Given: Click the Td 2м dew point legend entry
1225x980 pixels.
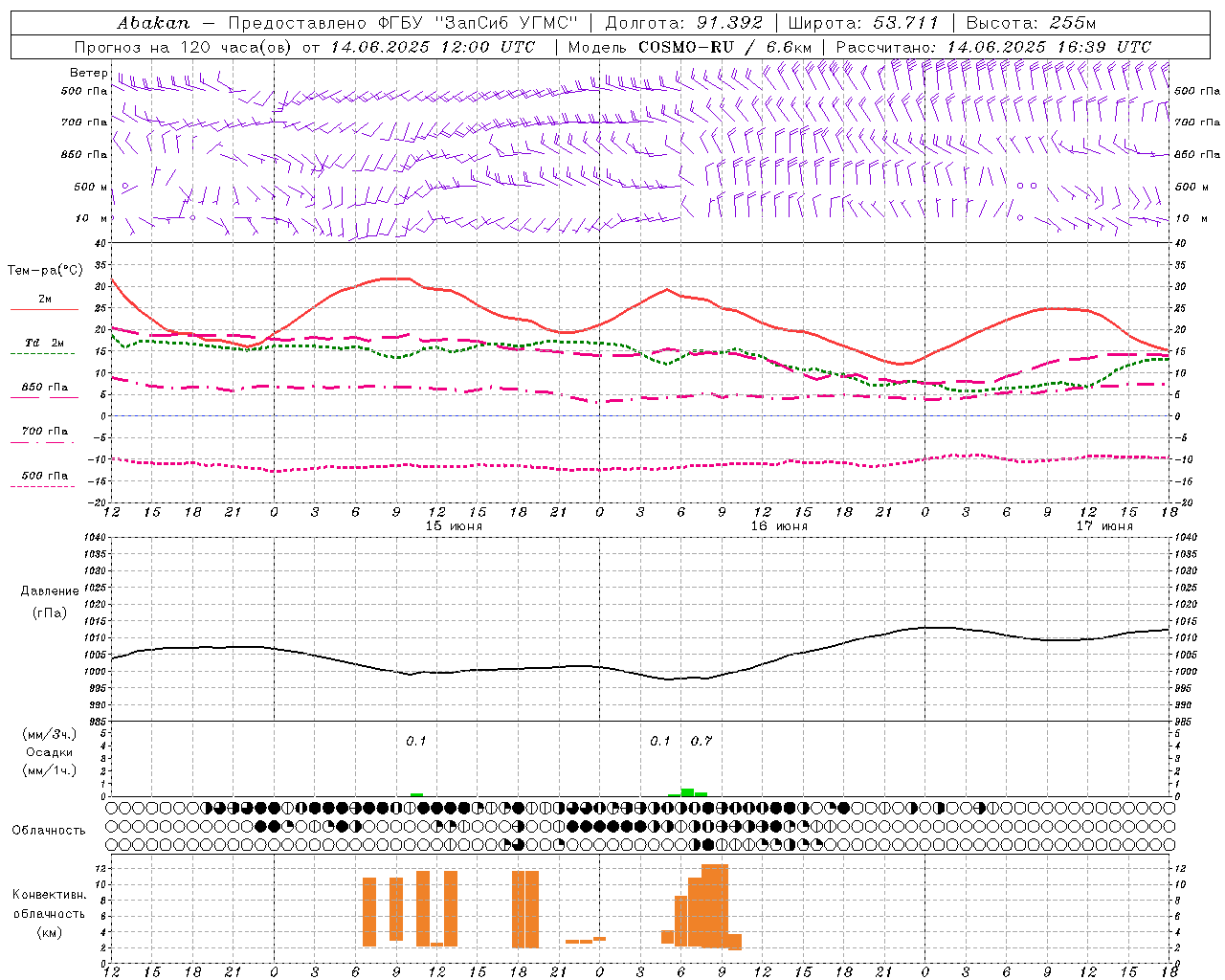Looking at the screenshot, I should tap(44, 343).
